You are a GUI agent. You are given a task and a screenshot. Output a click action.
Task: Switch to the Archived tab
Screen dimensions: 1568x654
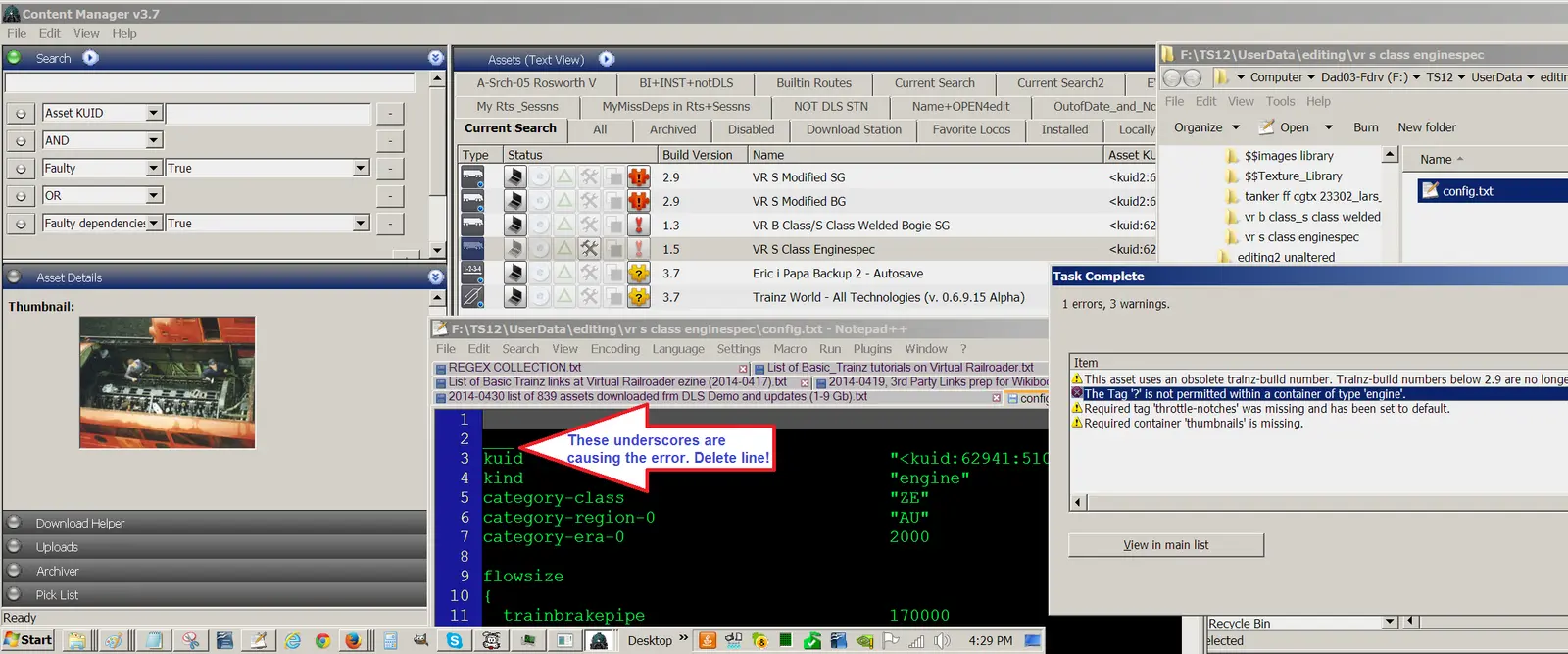(x=672, y=129)
